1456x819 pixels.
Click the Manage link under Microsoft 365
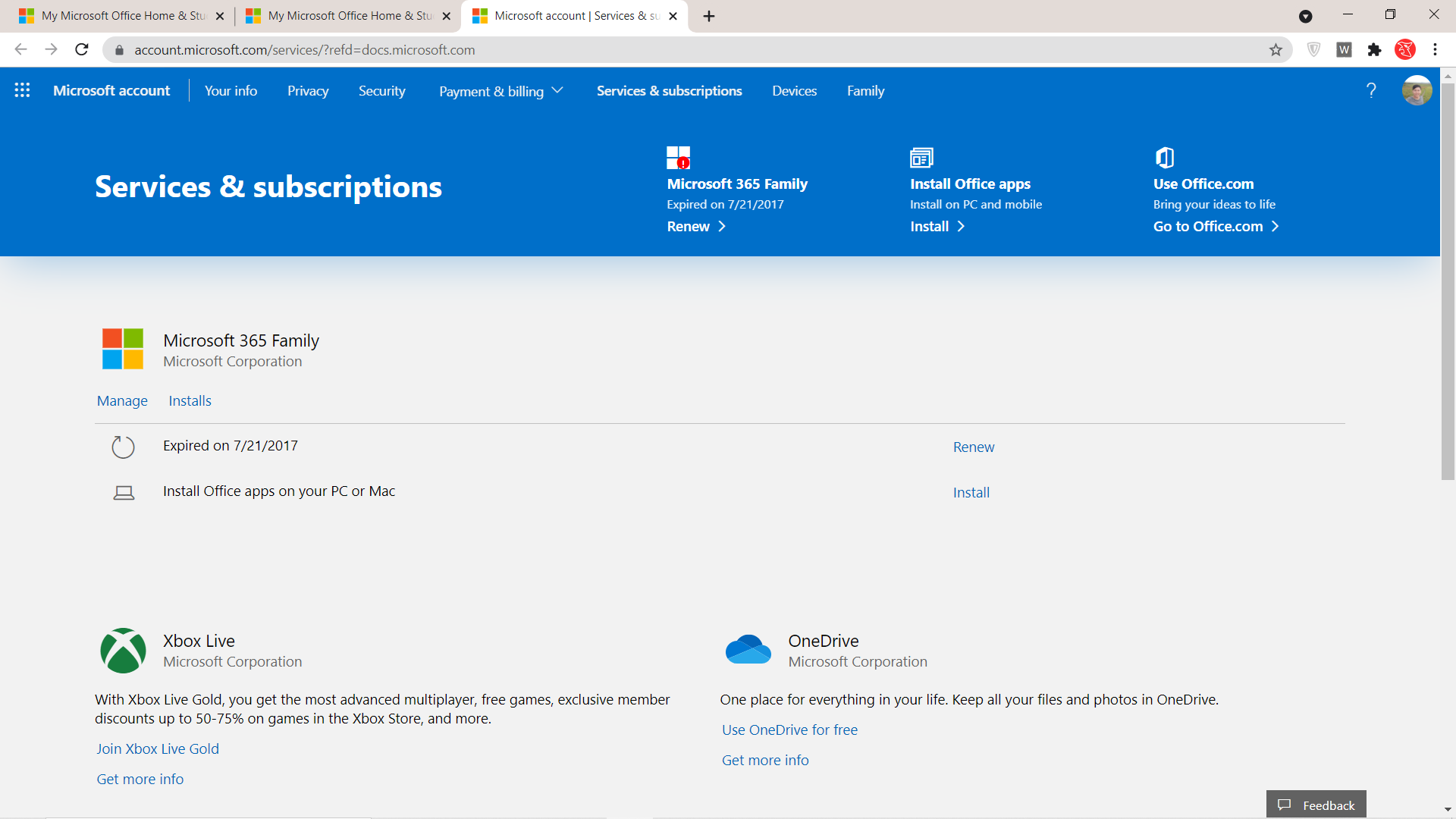[x=122, y=401]
